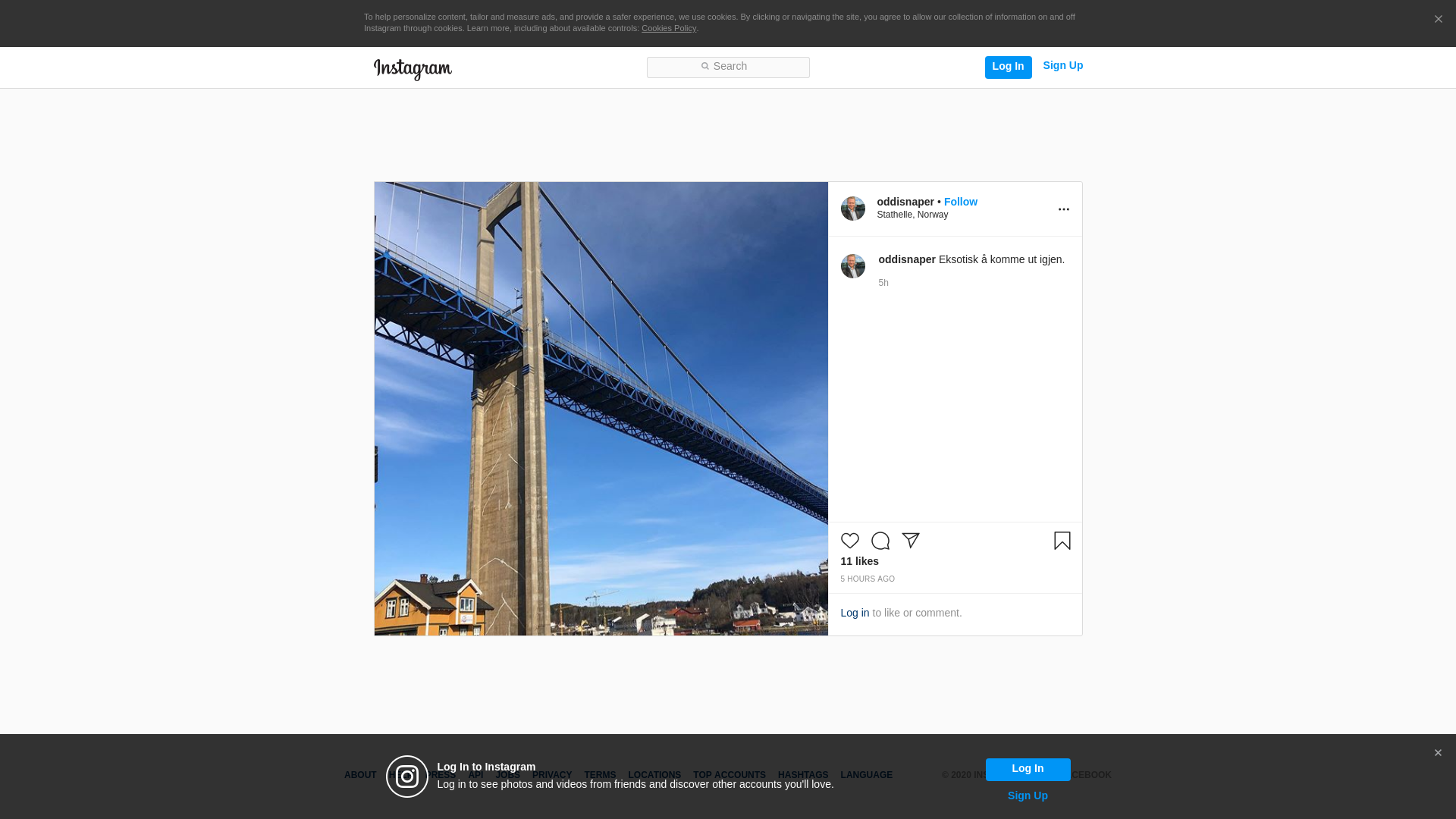The height and width of the screenshot is (819, 1456).
Task: Click the heart like icon
Action: (x=849, y=541)
